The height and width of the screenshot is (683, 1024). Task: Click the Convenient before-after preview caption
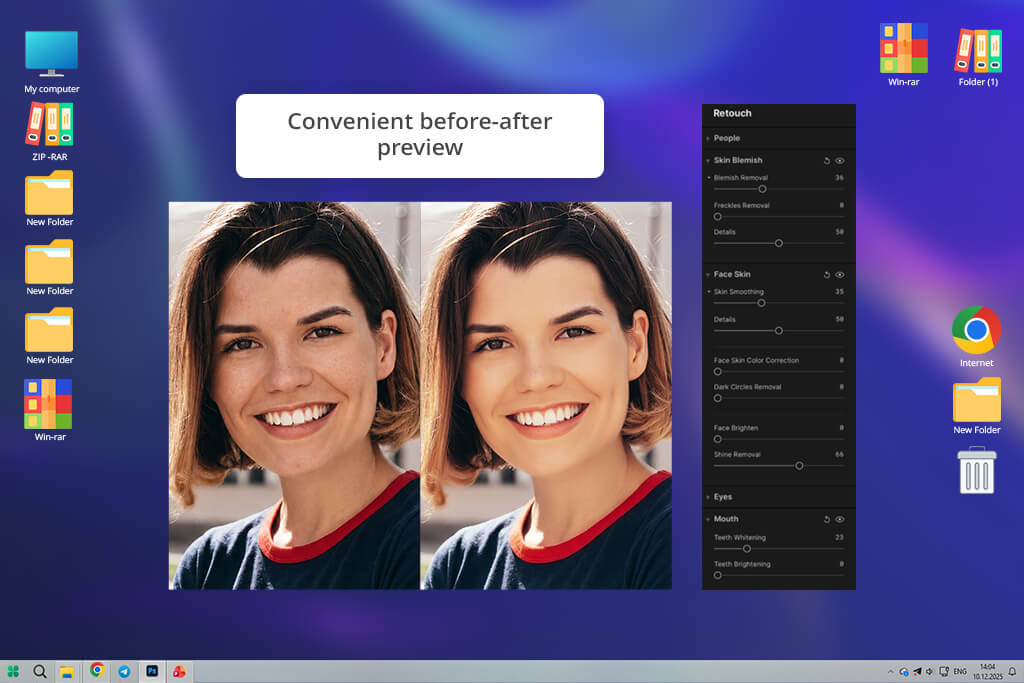coord(420,135)
